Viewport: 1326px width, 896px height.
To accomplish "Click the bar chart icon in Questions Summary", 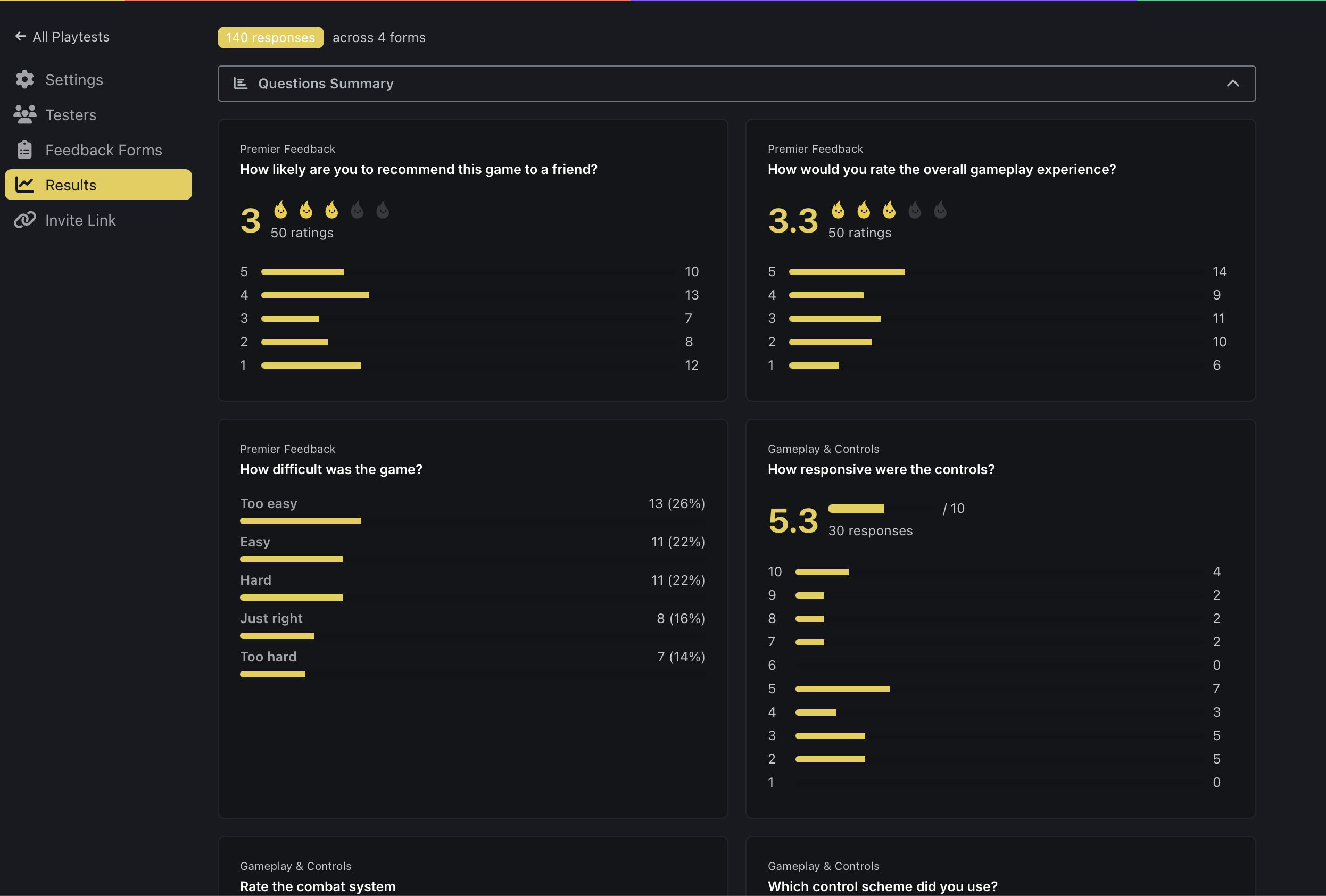I will pos(240,83).
